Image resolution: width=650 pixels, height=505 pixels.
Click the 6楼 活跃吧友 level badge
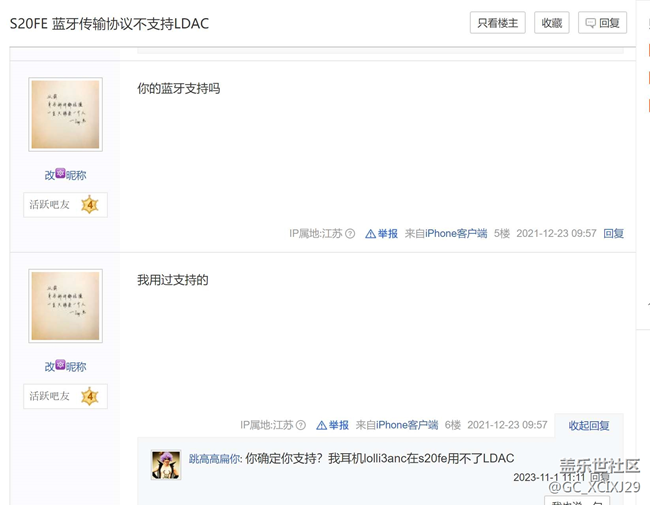click(65, 396)
